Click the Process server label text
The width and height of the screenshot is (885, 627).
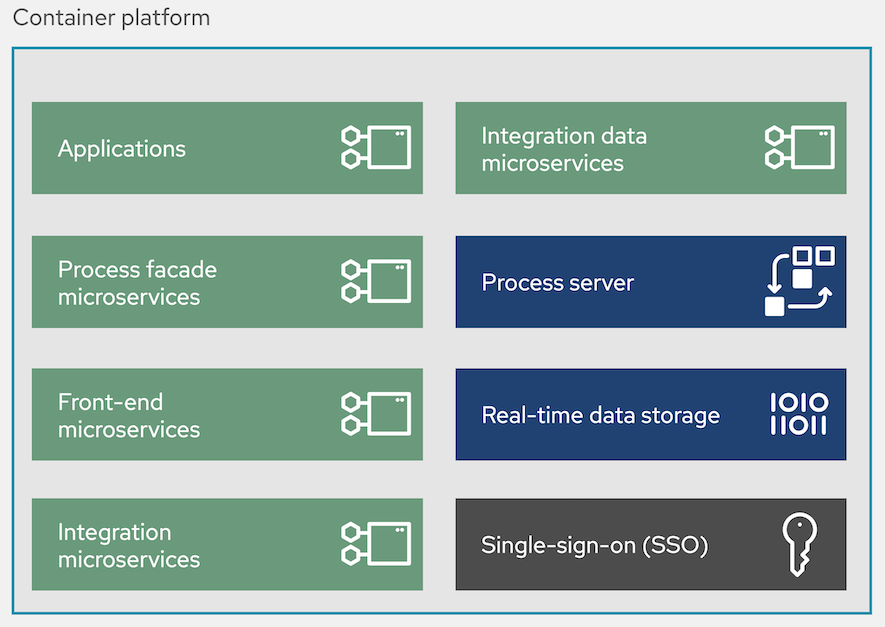point(558,283)
